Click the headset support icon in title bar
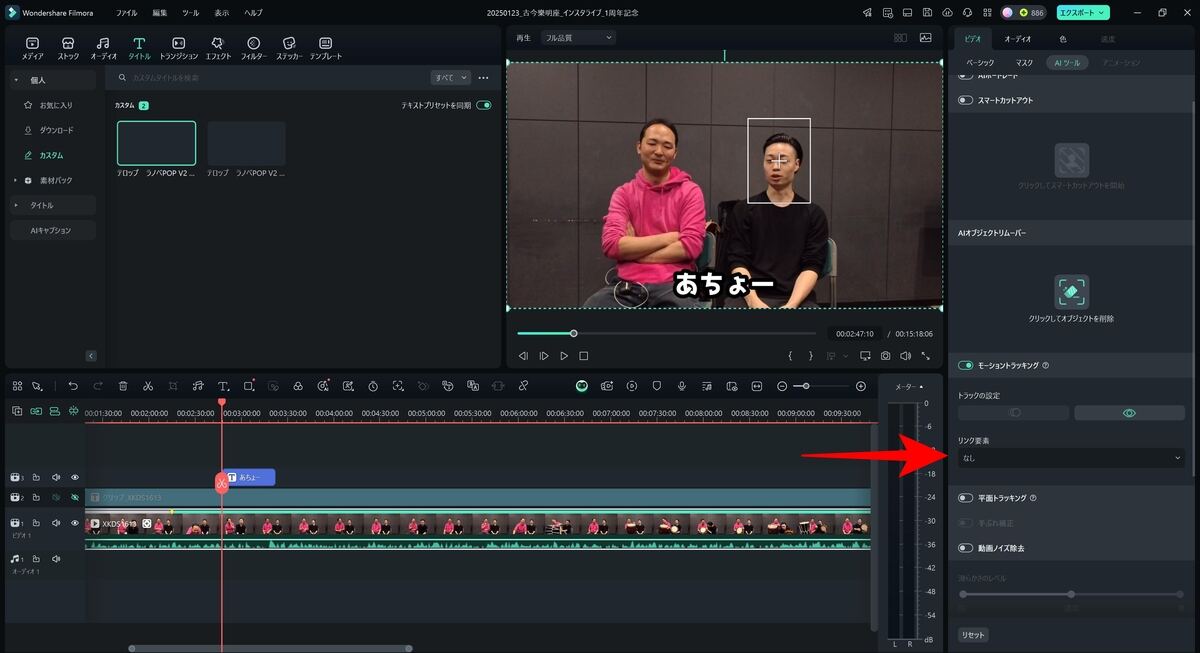Viewport: 1200px width, 653px height. pos(967,12)
